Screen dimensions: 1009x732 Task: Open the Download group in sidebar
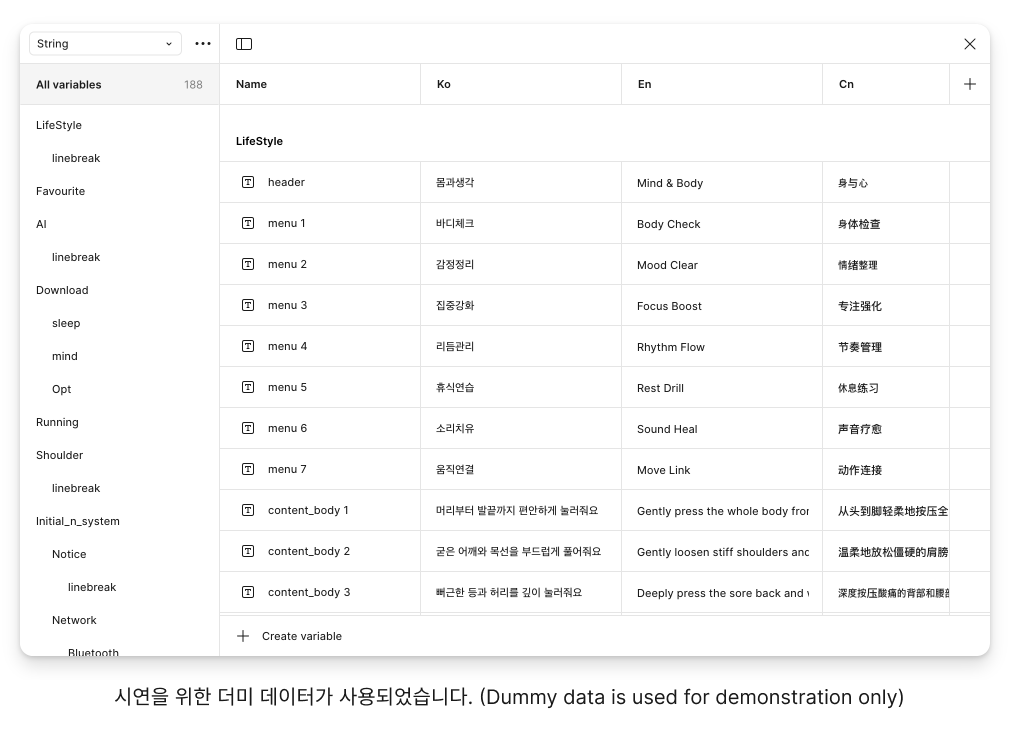pos(62,290)
